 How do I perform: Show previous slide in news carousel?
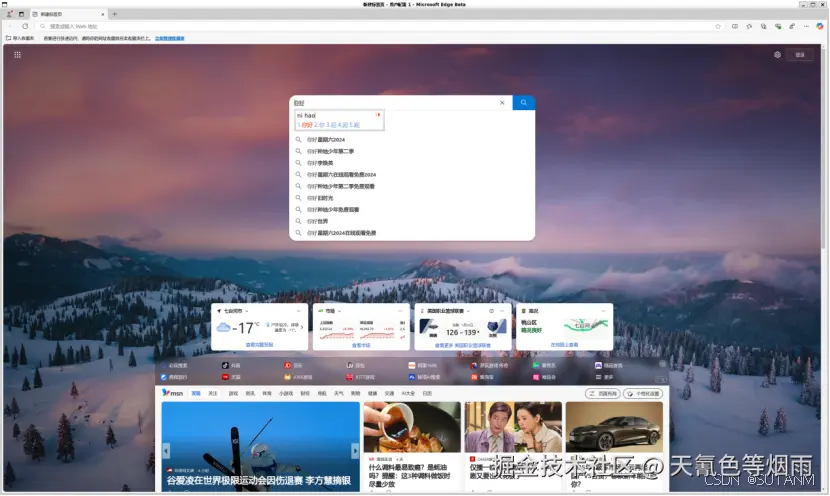(166, 450)
